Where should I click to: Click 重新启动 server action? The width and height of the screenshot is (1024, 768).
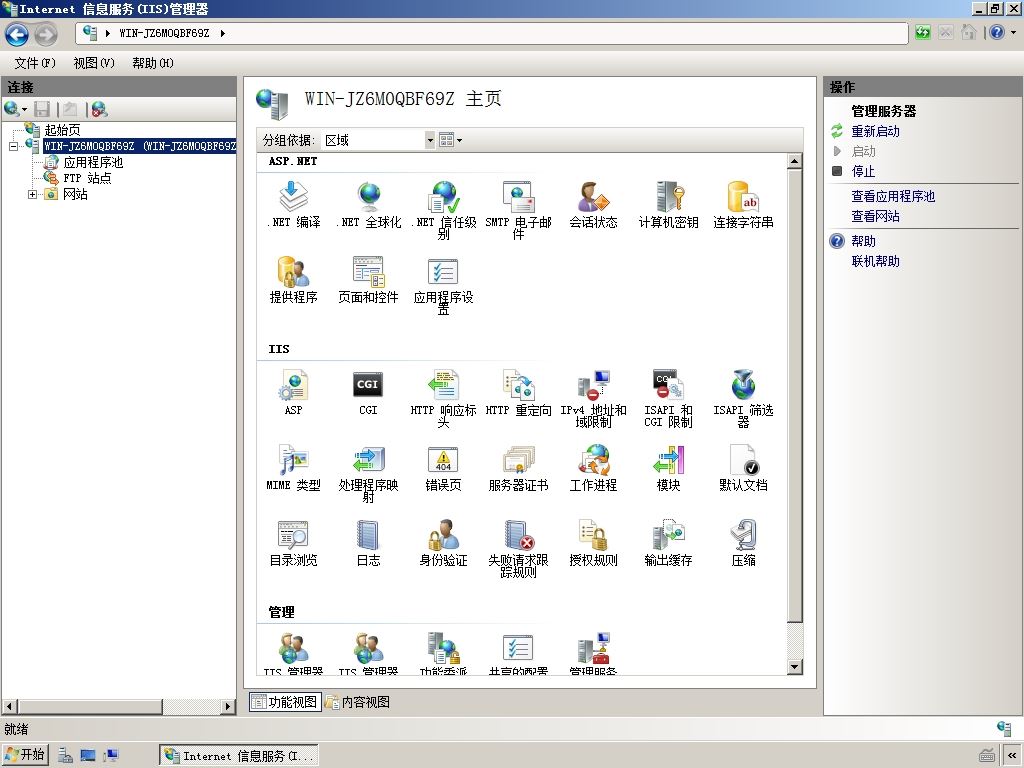(875, 131)
